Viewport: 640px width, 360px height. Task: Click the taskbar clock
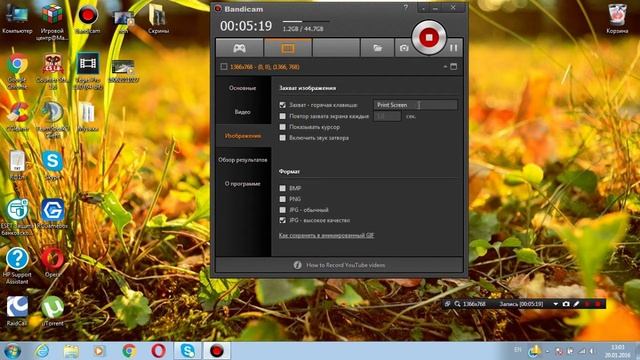click(618, 351)
